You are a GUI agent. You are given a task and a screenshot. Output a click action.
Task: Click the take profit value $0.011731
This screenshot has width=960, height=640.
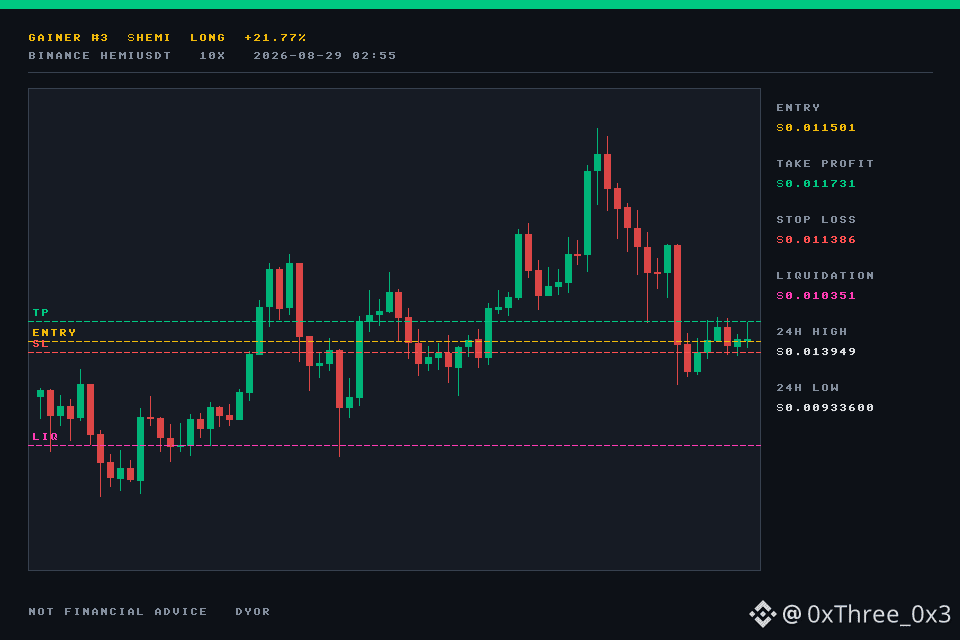816,184
